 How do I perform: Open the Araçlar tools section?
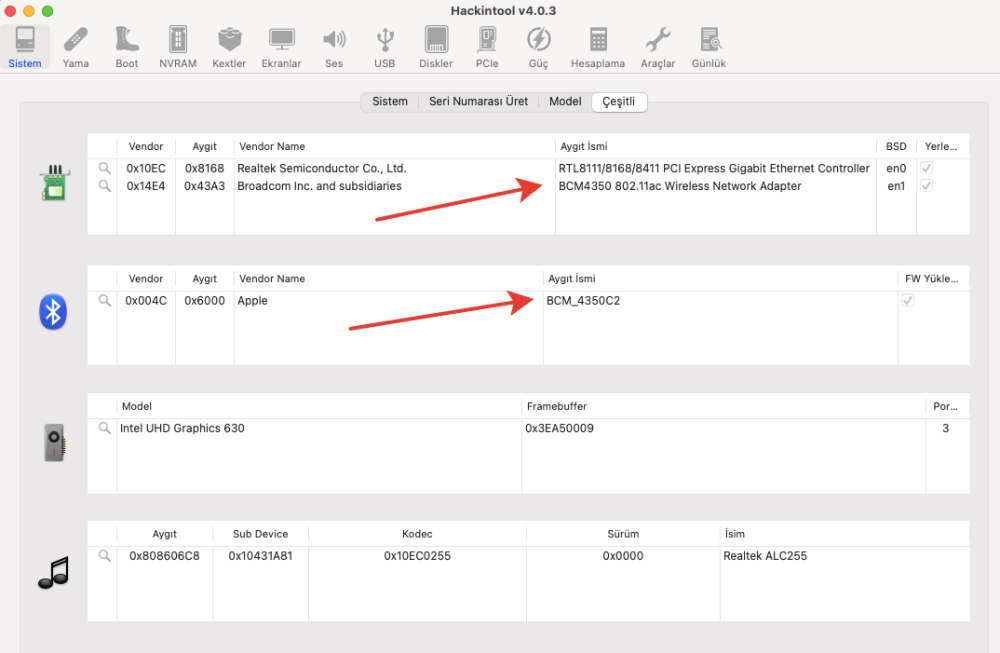(x=658, y=47)
